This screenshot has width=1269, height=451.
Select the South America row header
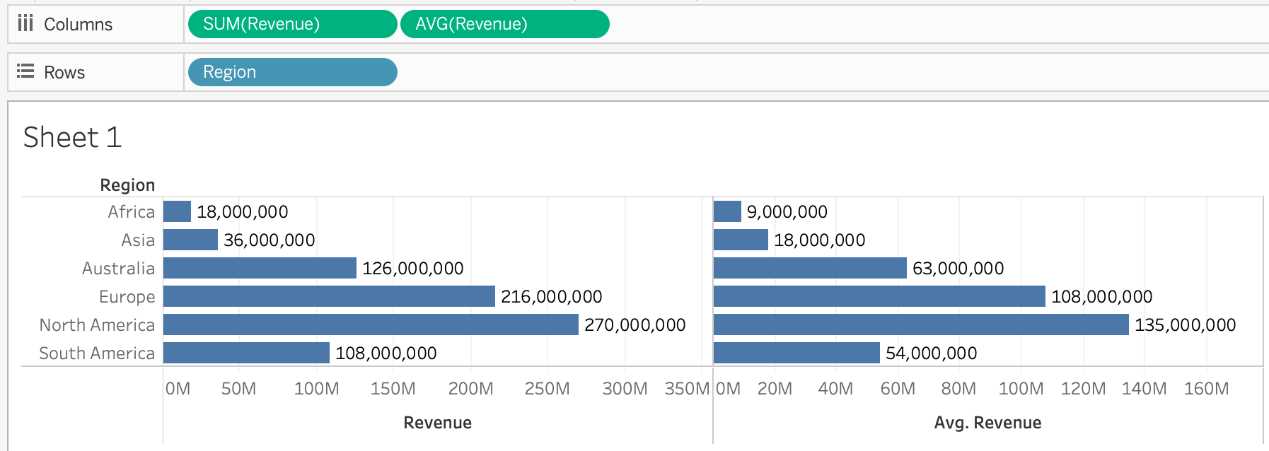click(x=97, y=353)
